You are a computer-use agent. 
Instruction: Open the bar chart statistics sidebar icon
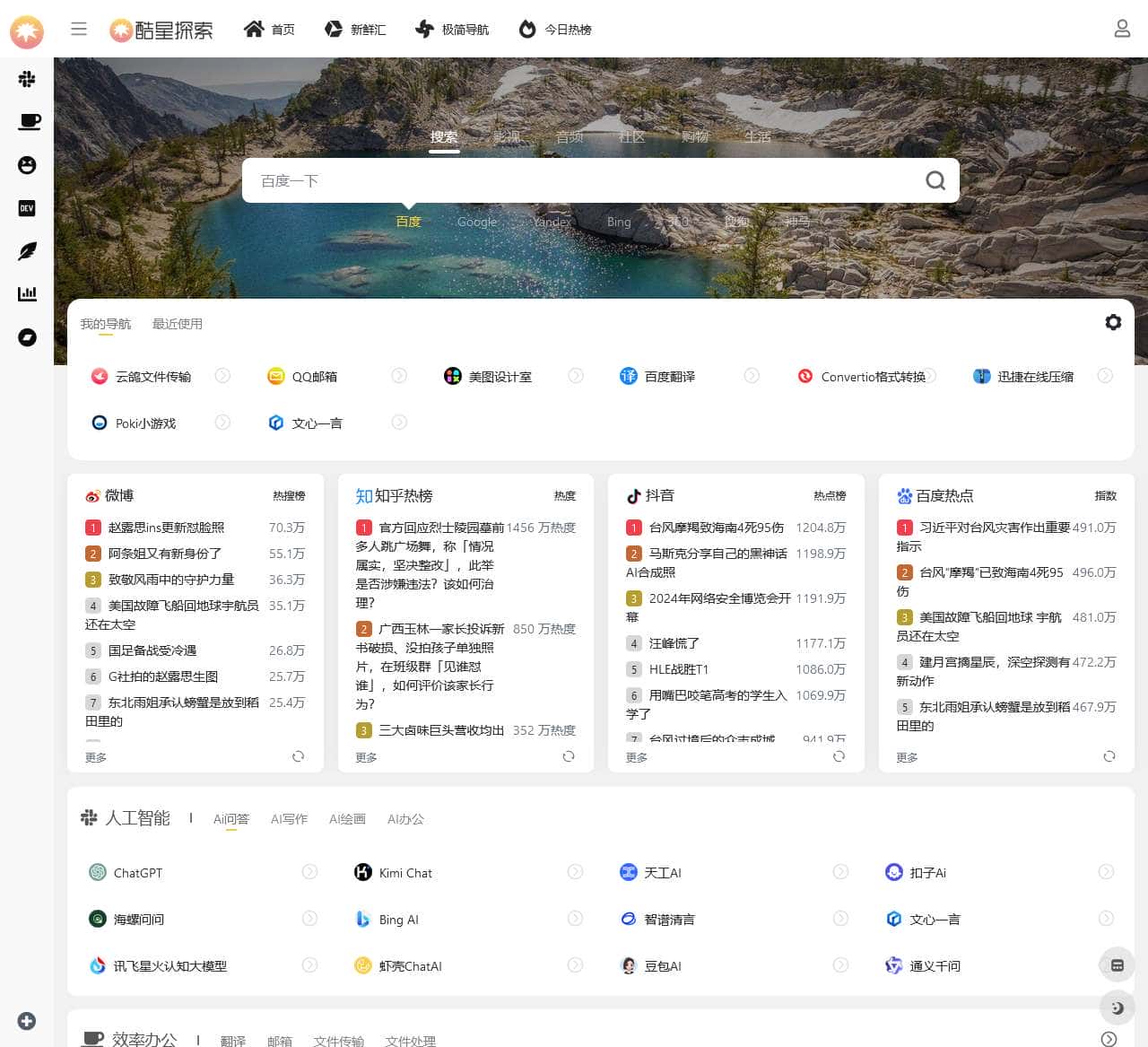(x=27, y=294)
